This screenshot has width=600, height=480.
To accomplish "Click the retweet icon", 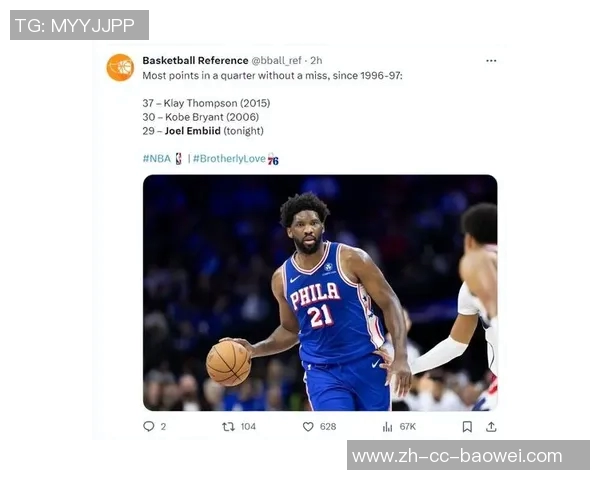I will pos(228,426).
